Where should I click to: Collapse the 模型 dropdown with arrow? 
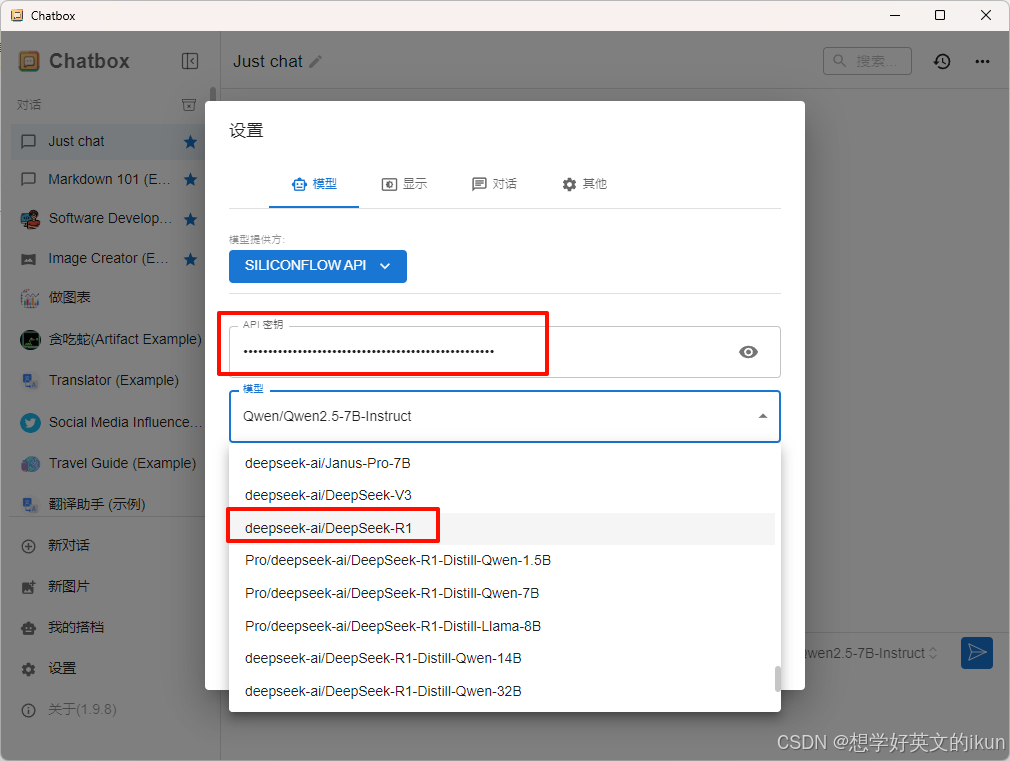pos(763,416)
